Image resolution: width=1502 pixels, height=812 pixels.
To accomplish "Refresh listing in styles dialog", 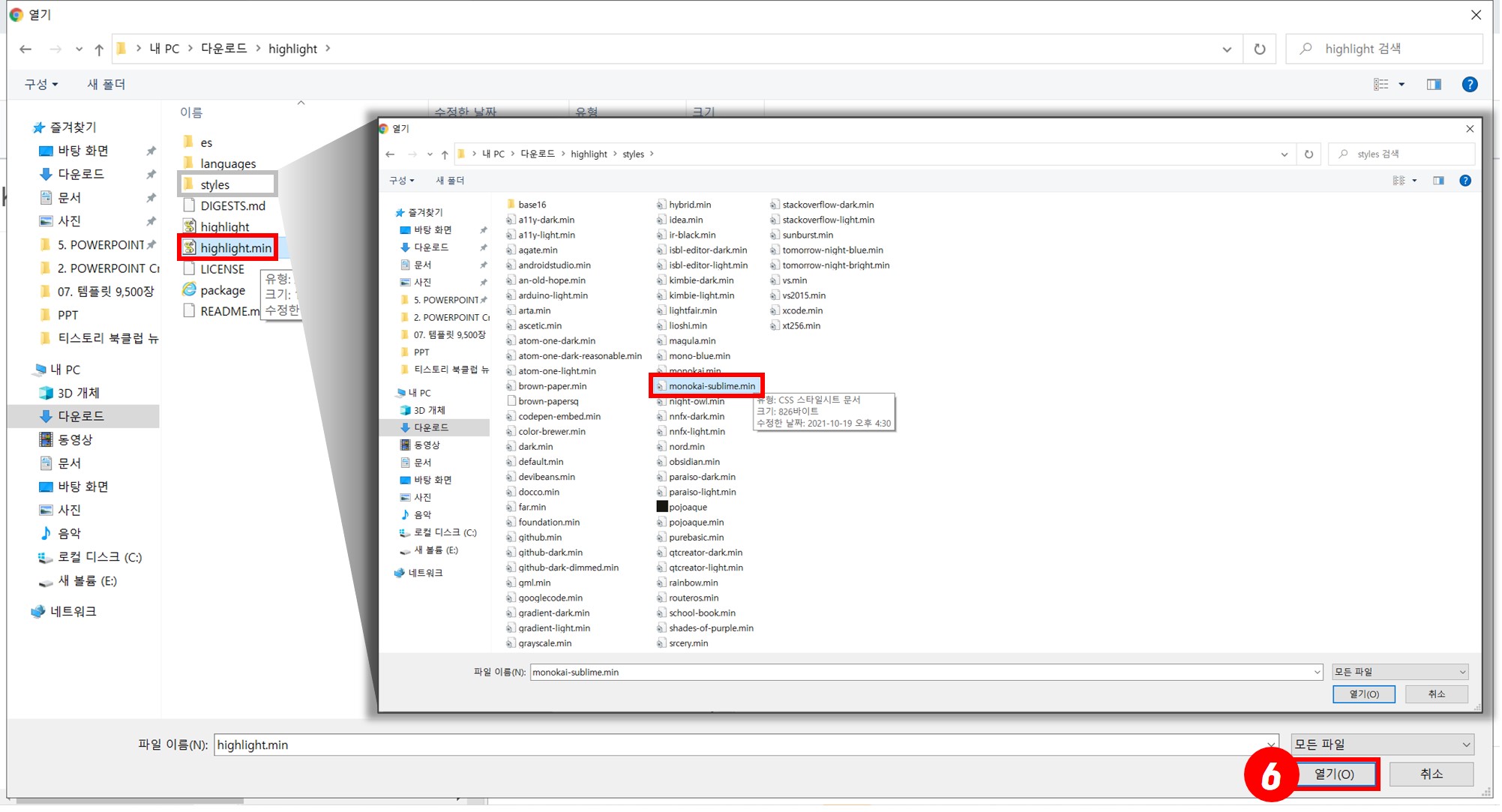I will tap(1309, 154).
